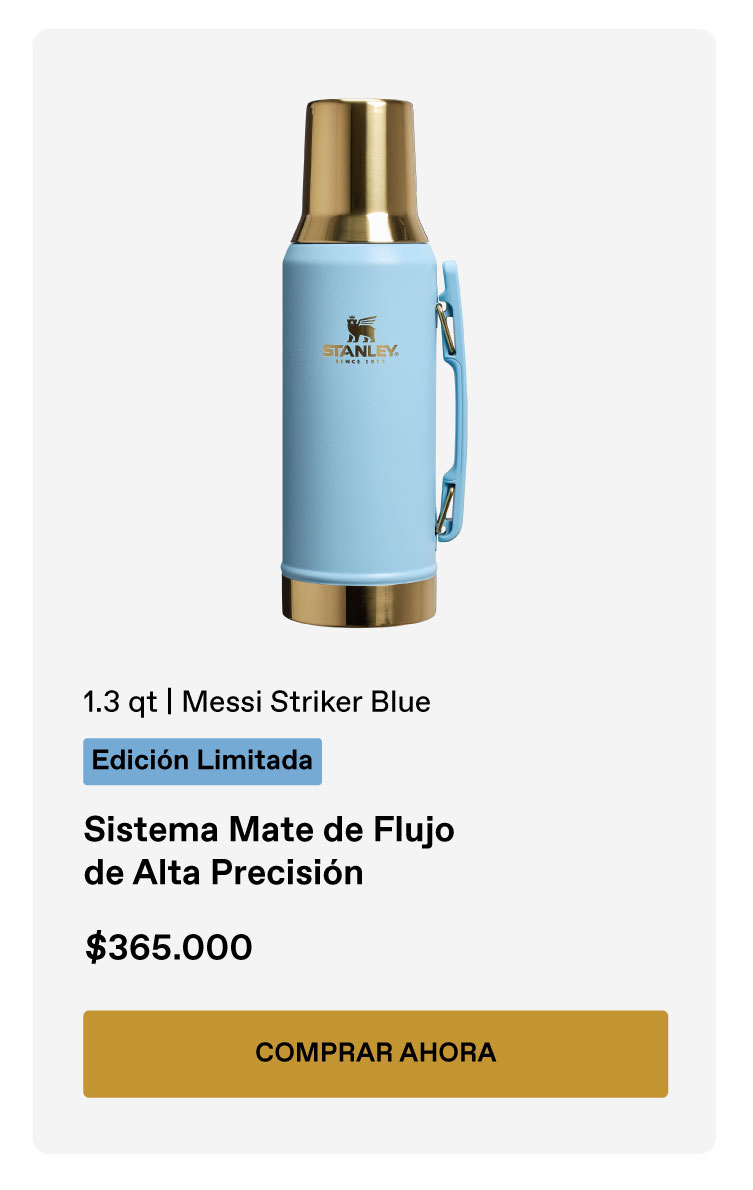Click the Stanley bear emblem on the thermos
This screenshot has width=753, height=1190.
[x=360, y=330]
